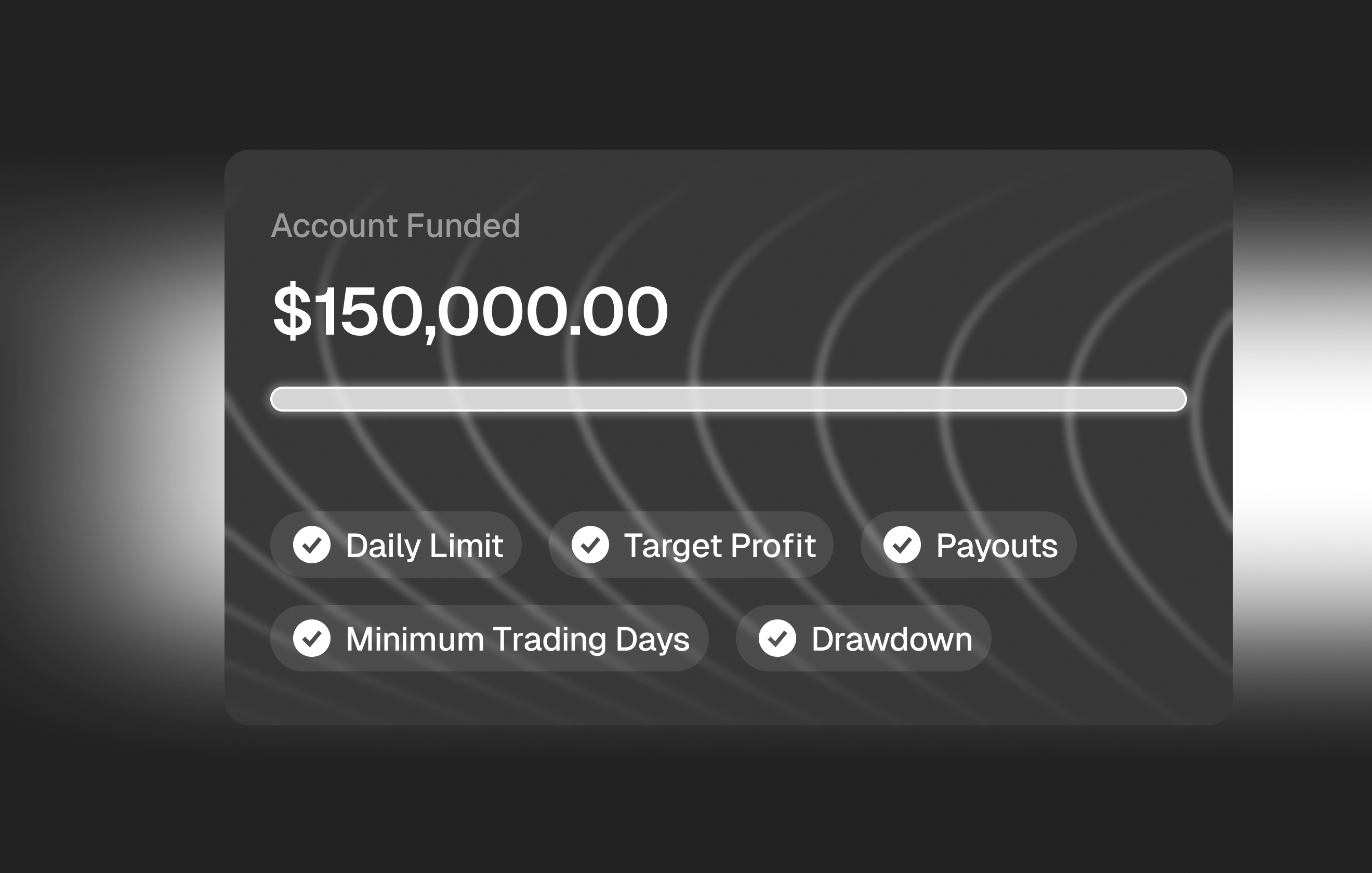
Task: Click the Account Funded heading
Action: (x=395, y=226)
